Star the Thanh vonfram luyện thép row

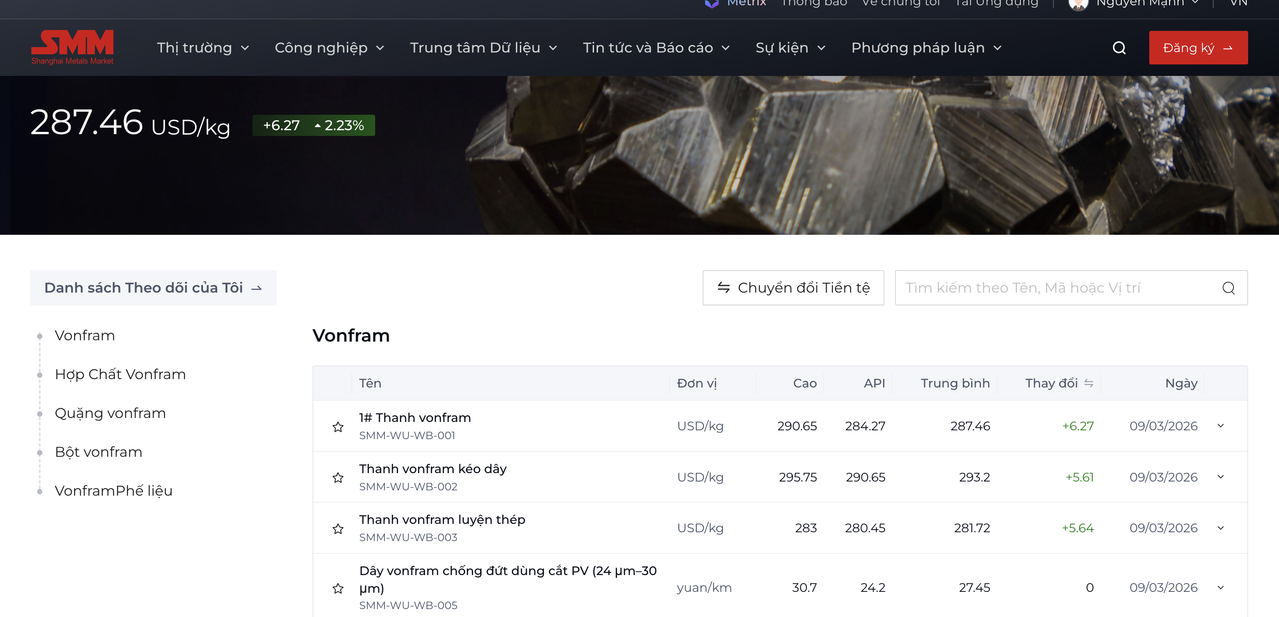point(338,529)
